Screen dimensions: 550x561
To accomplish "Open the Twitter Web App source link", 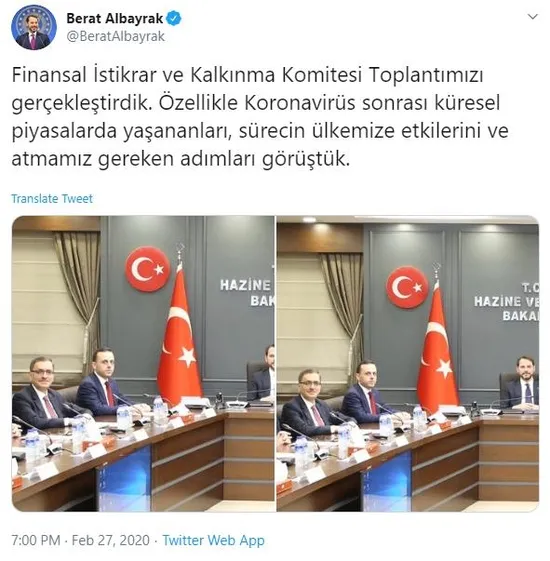I will point(214,540).
